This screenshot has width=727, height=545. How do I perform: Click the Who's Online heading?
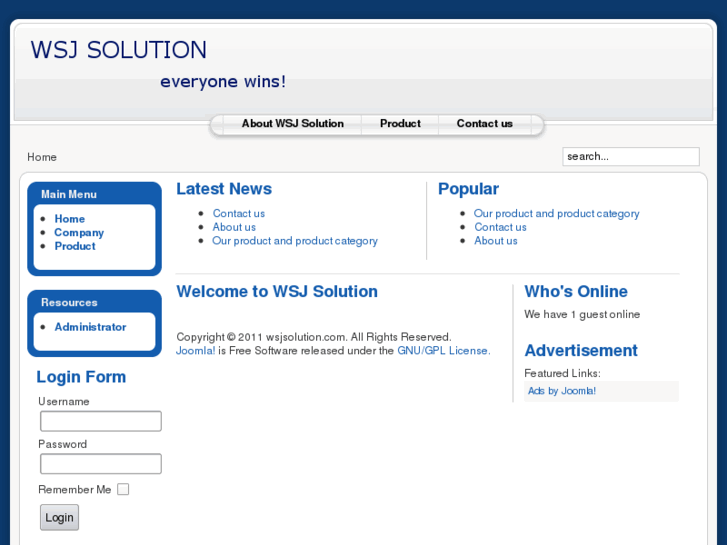[x=576, y=291]
